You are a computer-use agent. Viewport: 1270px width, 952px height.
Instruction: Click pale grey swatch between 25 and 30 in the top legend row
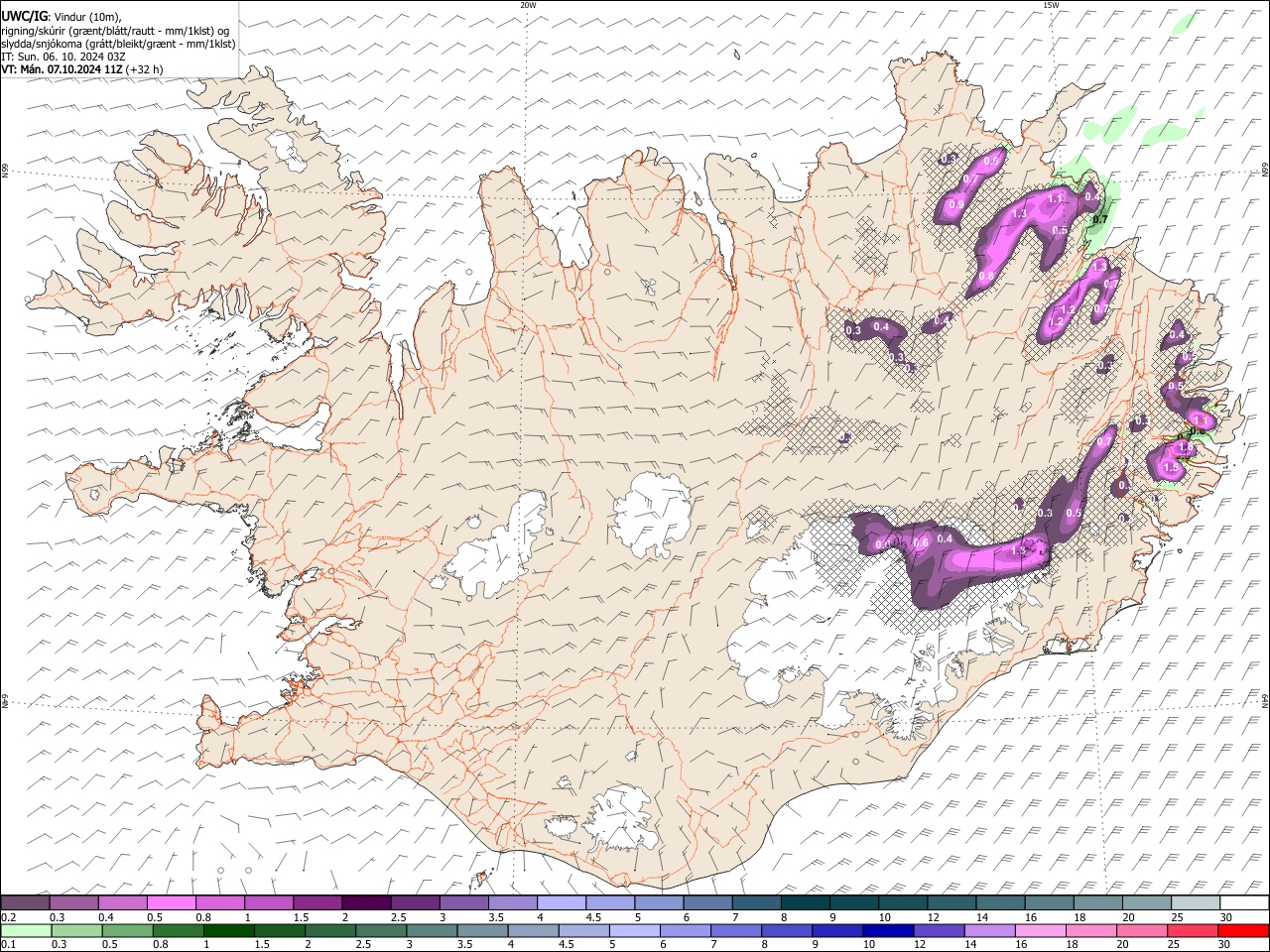pyautogui.click(x=1196, y=903)
